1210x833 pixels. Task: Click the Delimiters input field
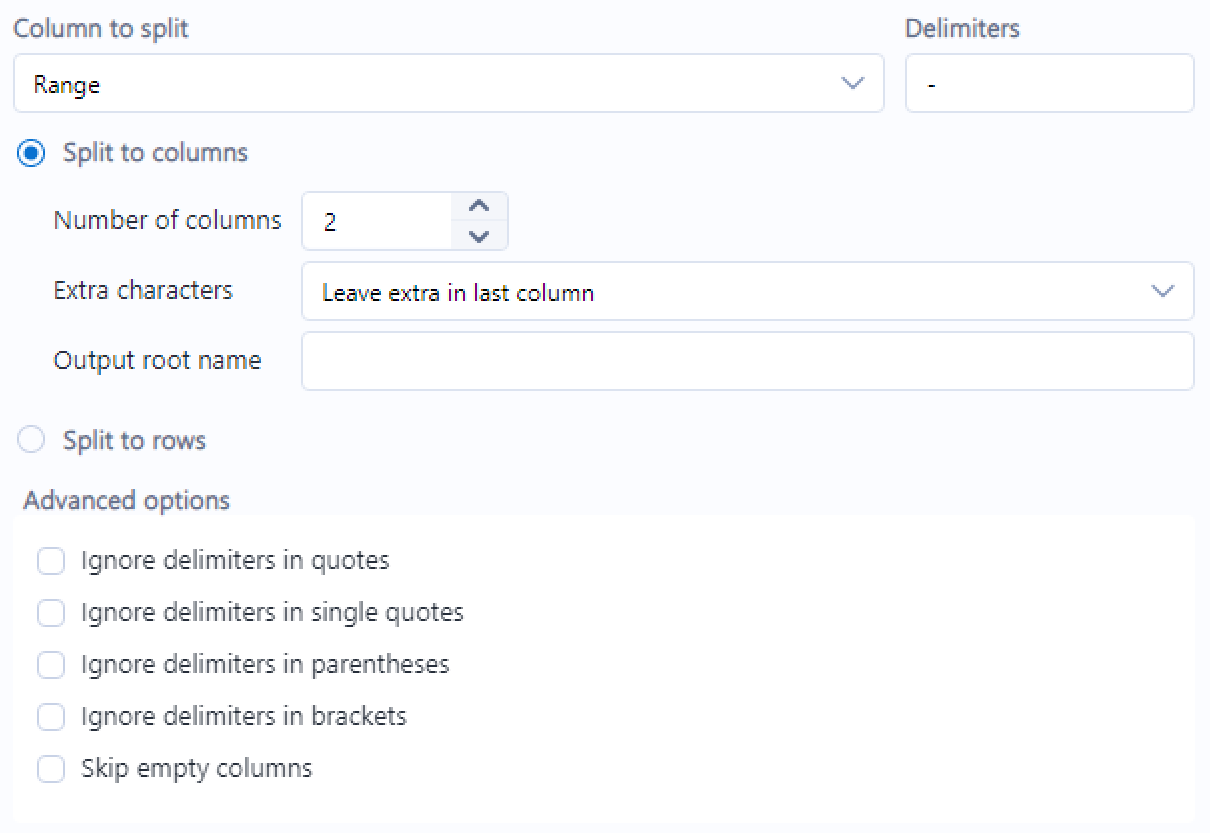click(1049, 84)
